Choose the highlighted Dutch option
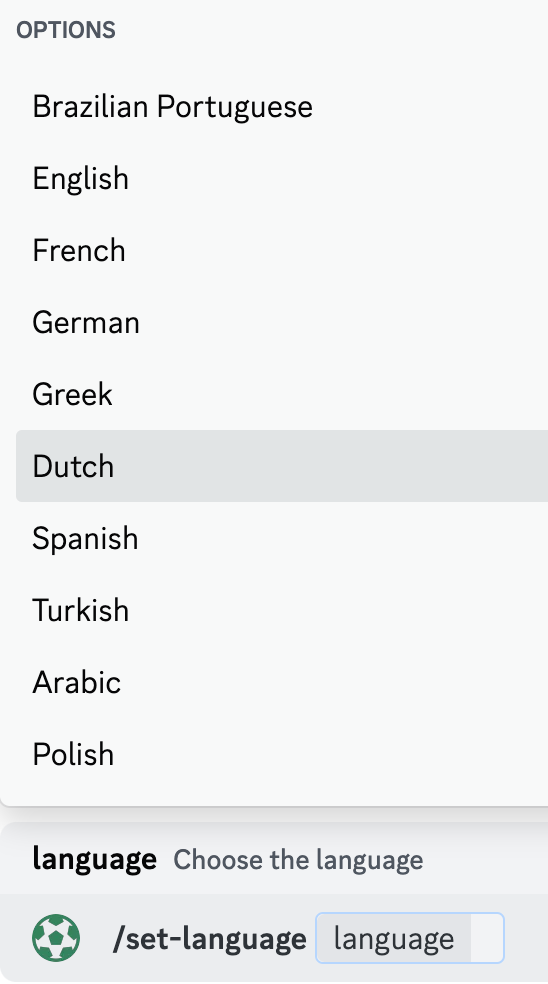The height and width of the screenshot is (984, 548). 282,466
